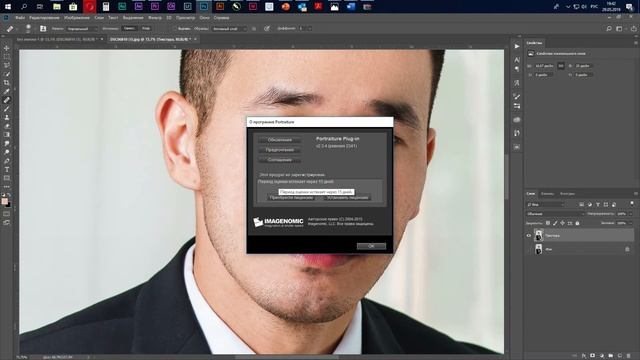
Task: Select the Lasso tool
Action: pyautogui.click(x=7, y=65)
